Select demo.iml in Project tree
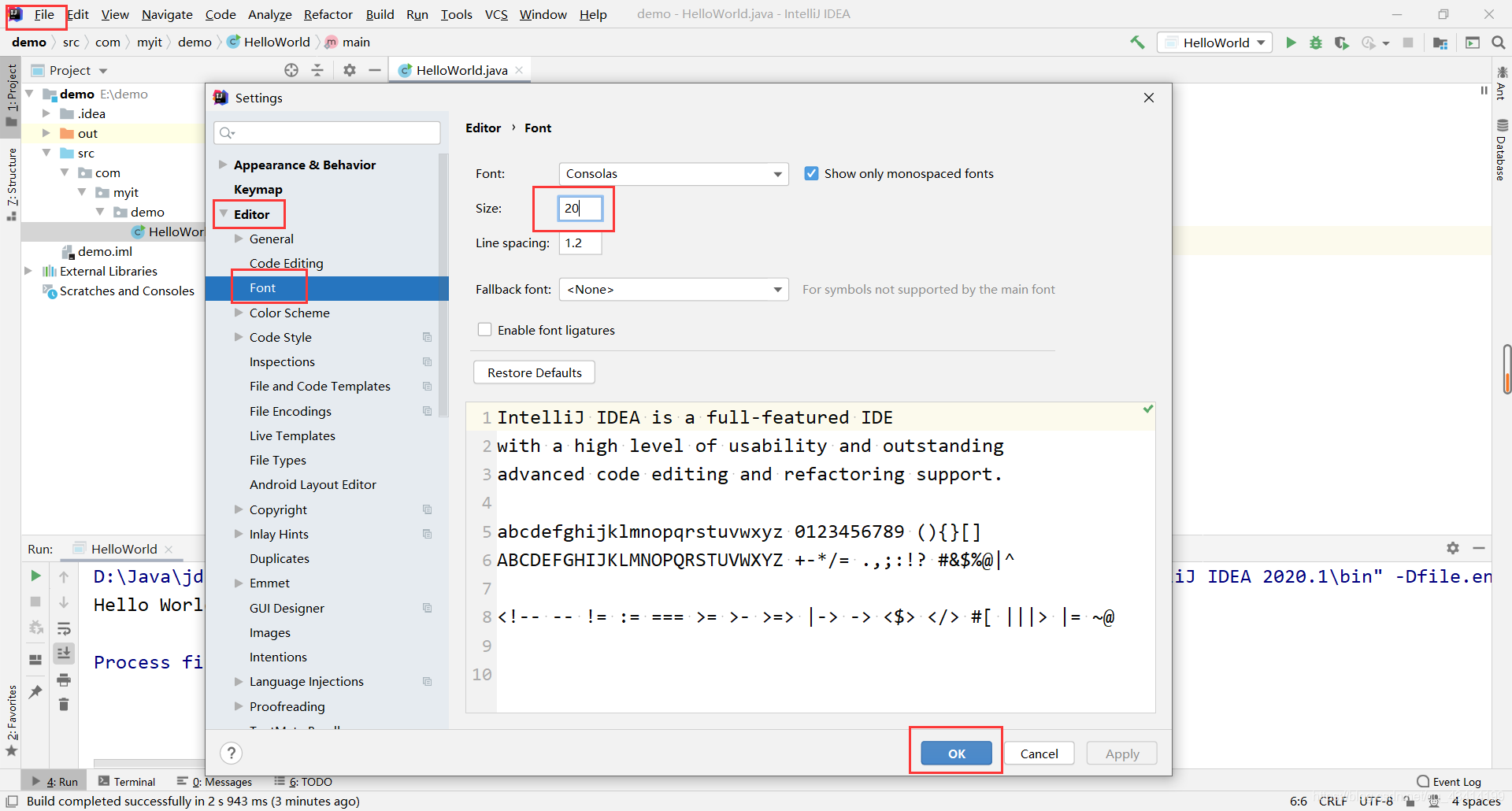This screenshot has height=811, width=1512. pos(105,251)
